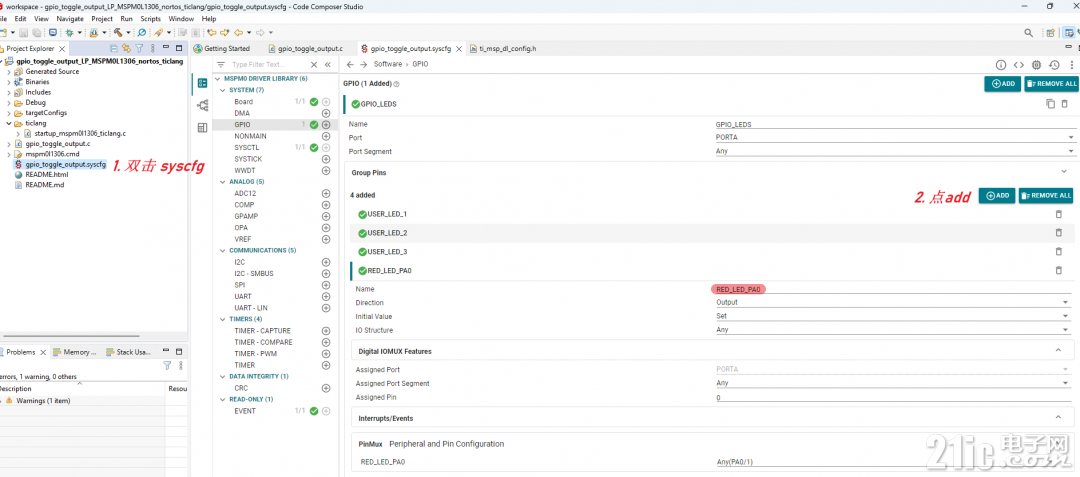Delete the USER_LED_1 pin using trash icon
The image size is (1080, 477).
(x=1059, y=214)
